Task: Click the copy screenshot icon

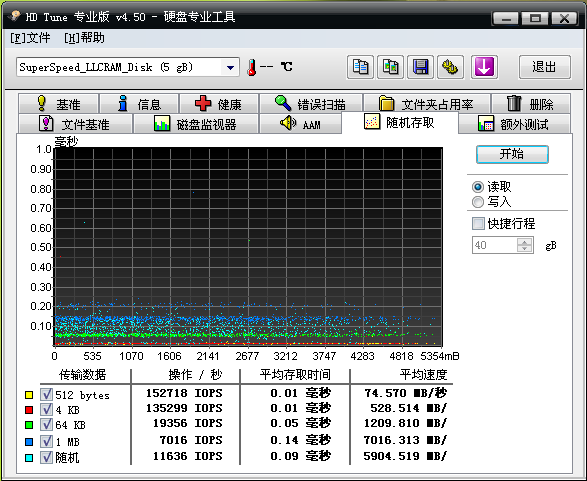Action: [390, 67]
